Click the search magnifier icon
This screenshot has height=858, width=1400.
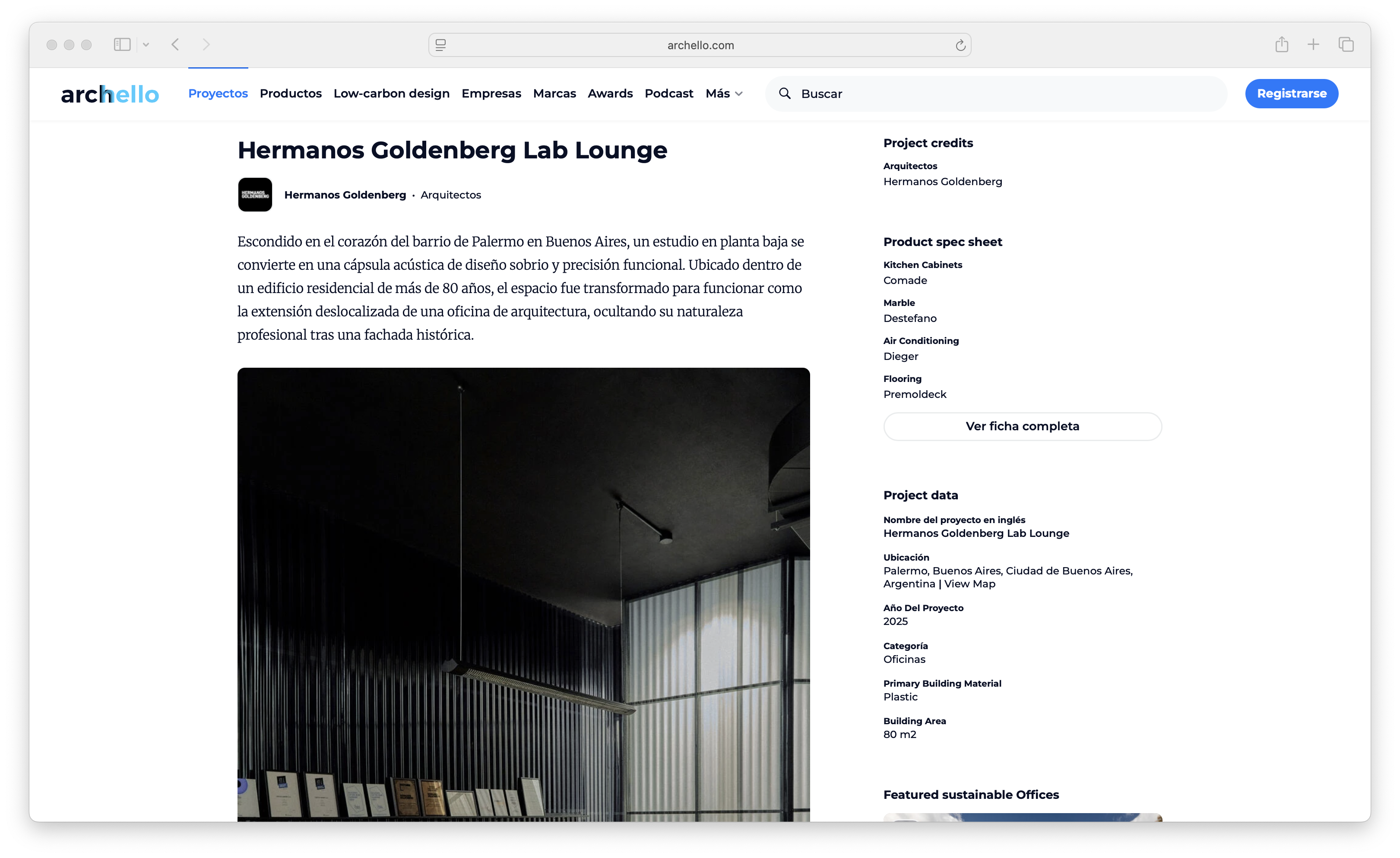coord(785,94)
